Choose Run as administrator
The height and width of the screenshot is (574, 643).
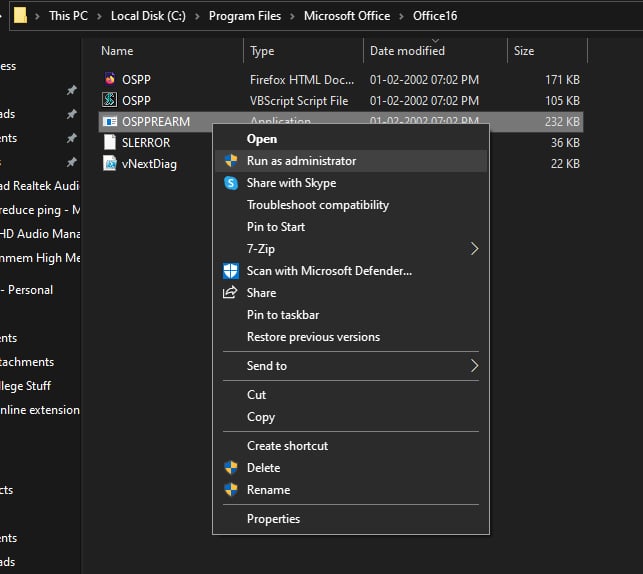tap(301, 161)
